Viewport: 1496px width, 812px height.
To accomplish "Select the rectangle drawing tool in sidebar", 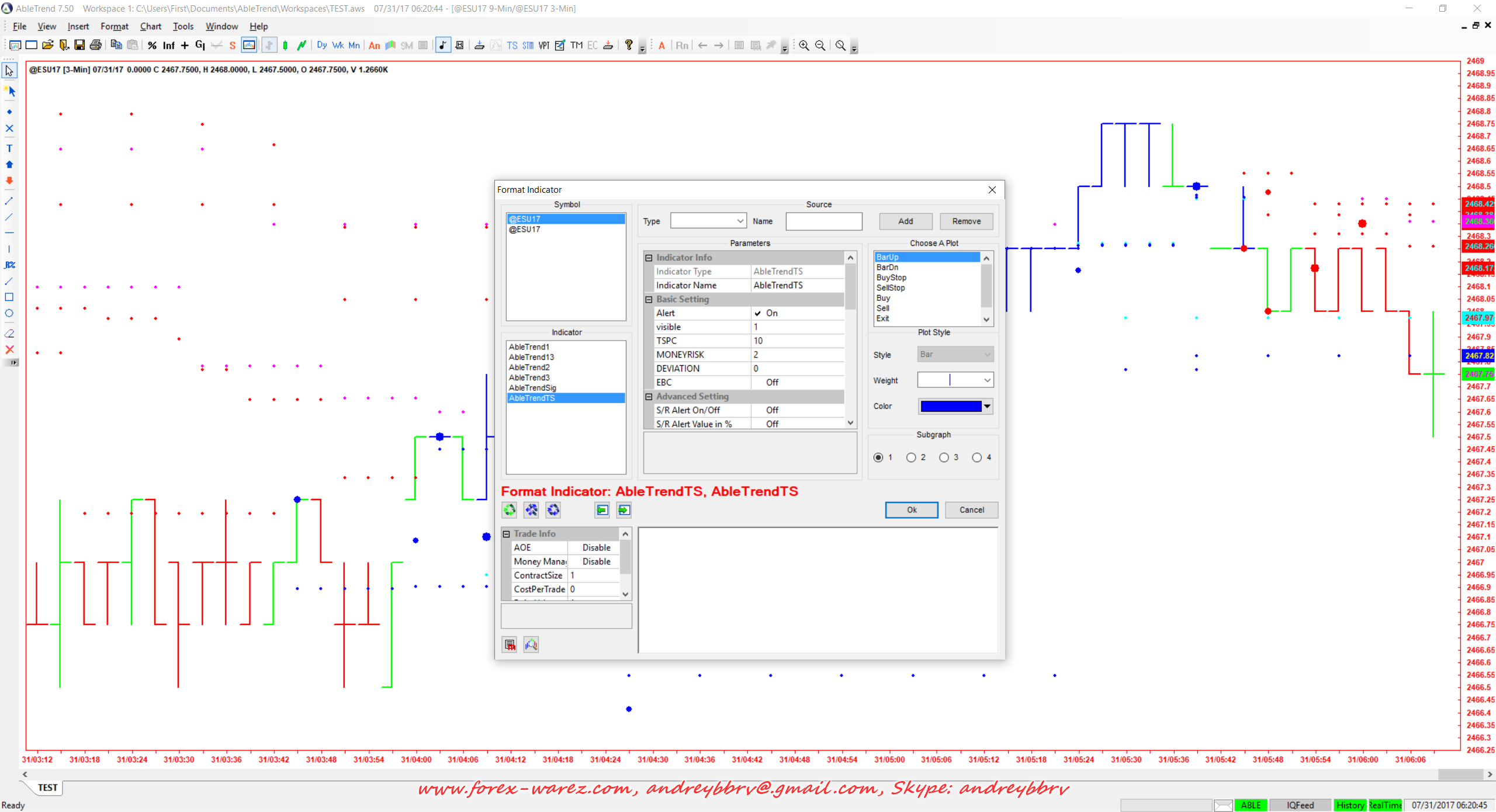I will click(x=9, y=297).
